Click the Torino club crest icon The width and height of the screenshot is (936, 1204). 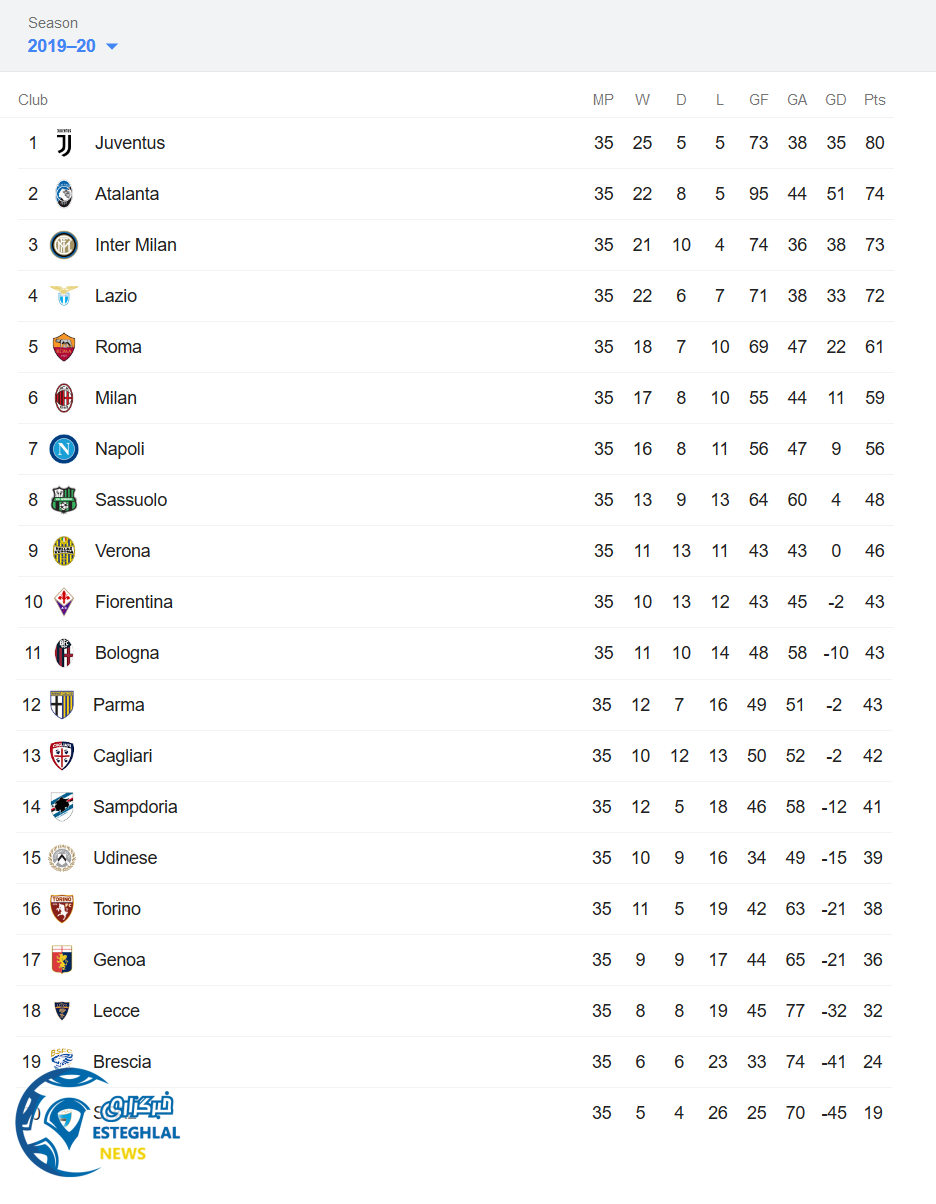point(62,909)
